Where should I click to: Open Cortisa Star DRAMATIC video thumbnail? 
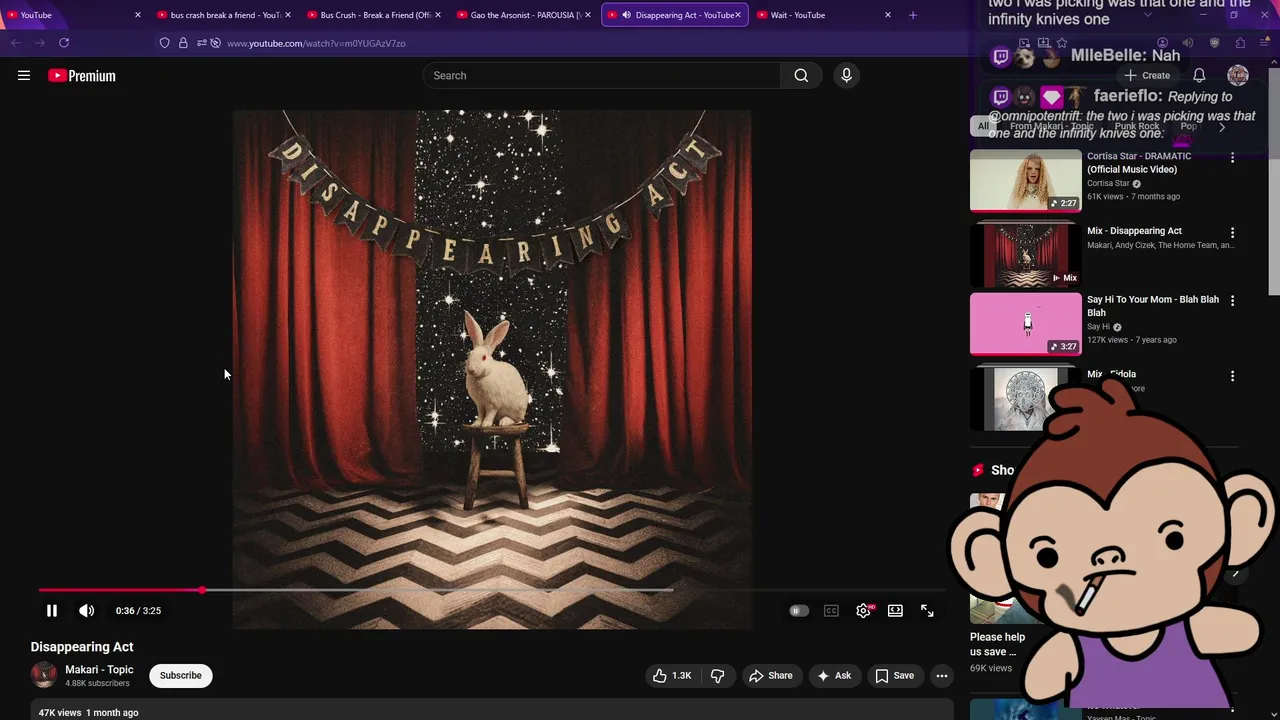point(1025,181)
